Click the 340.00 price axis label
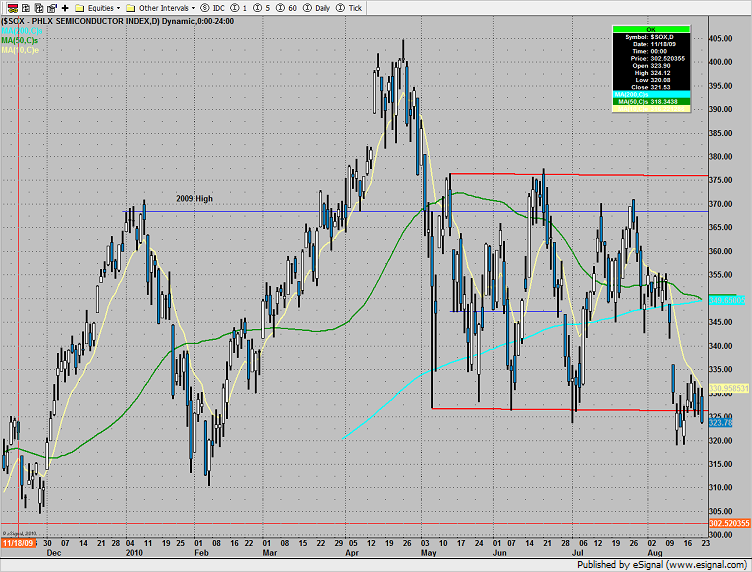 point(721,346)
